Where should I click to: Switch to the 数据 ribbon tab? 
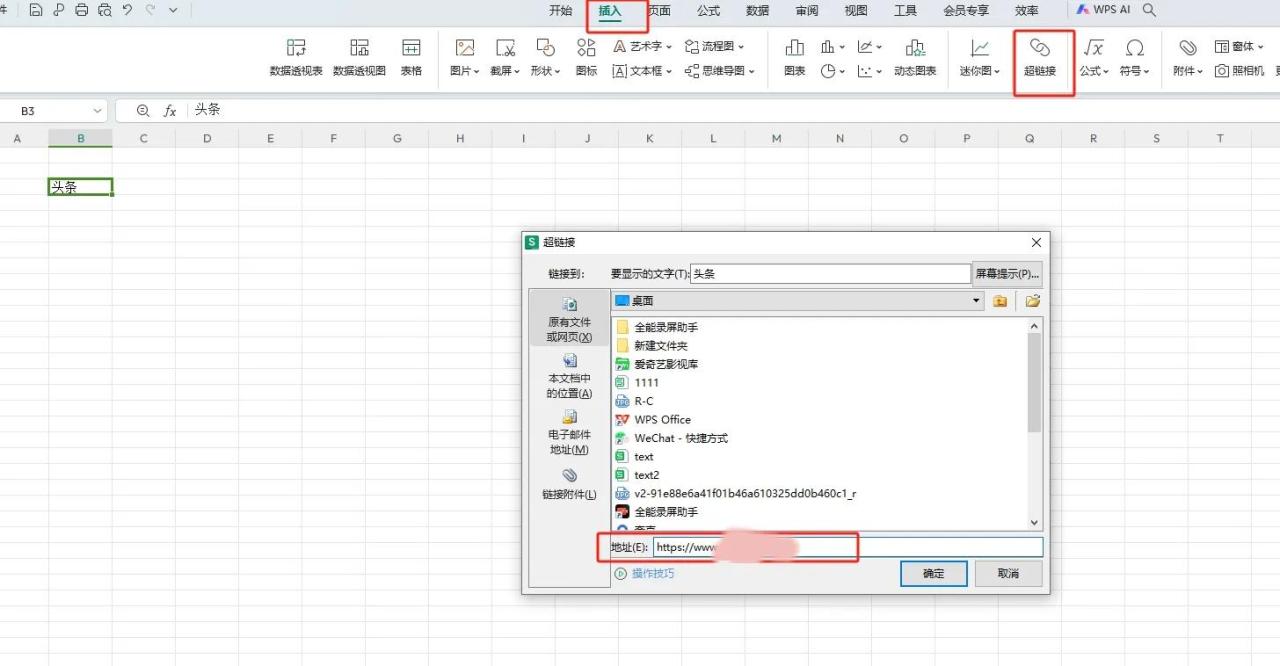click(758, 11)
